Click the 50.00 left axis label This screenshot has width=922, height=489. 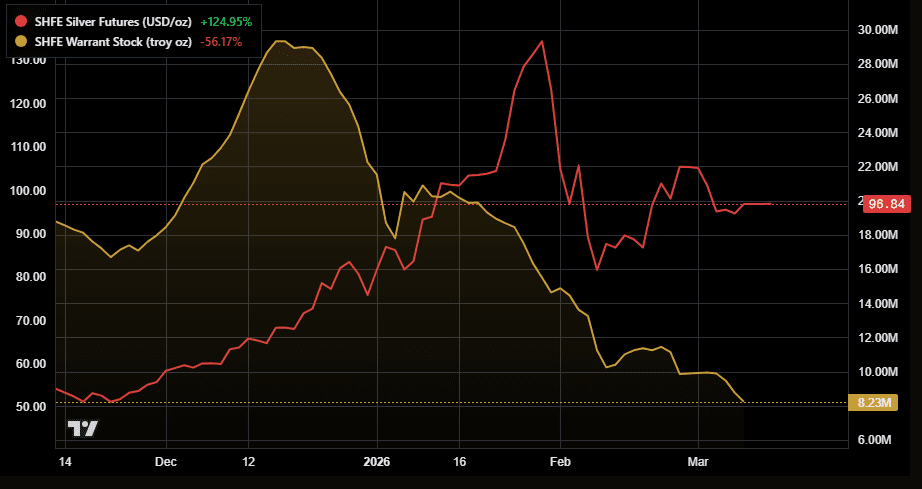pos(31,407)
